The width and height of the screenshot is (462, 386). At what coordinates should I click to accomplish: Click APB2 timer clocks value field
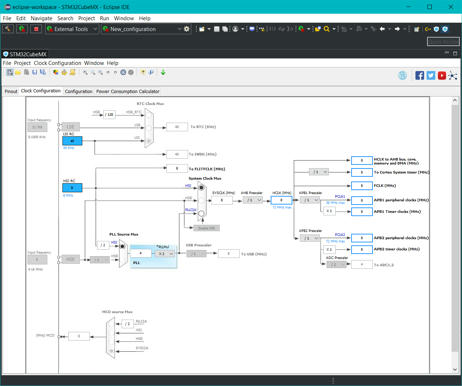pos(362,249)
